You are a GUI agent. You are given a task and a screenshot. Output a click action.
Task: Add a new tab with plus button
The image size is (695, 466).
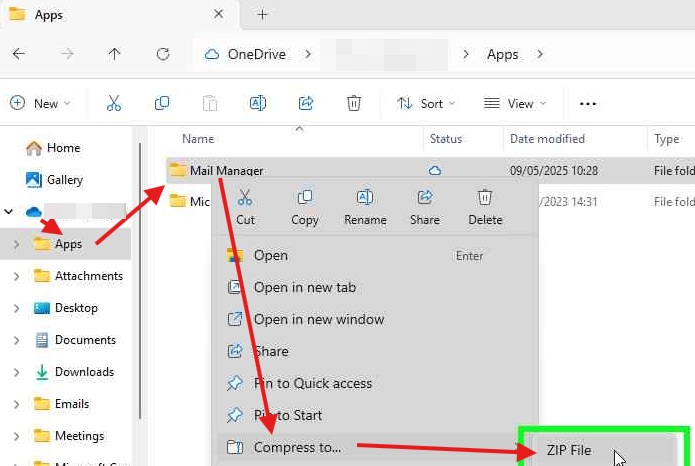(263, 15)
